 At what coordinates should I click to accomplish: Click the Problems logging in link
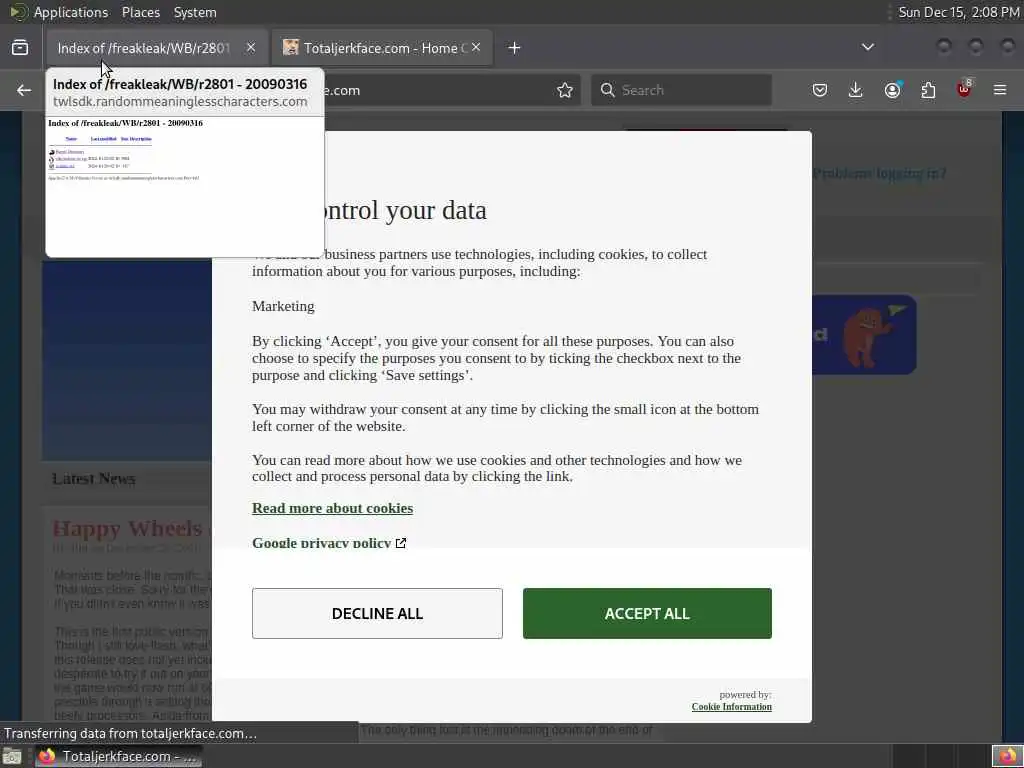tap(880, 174)
